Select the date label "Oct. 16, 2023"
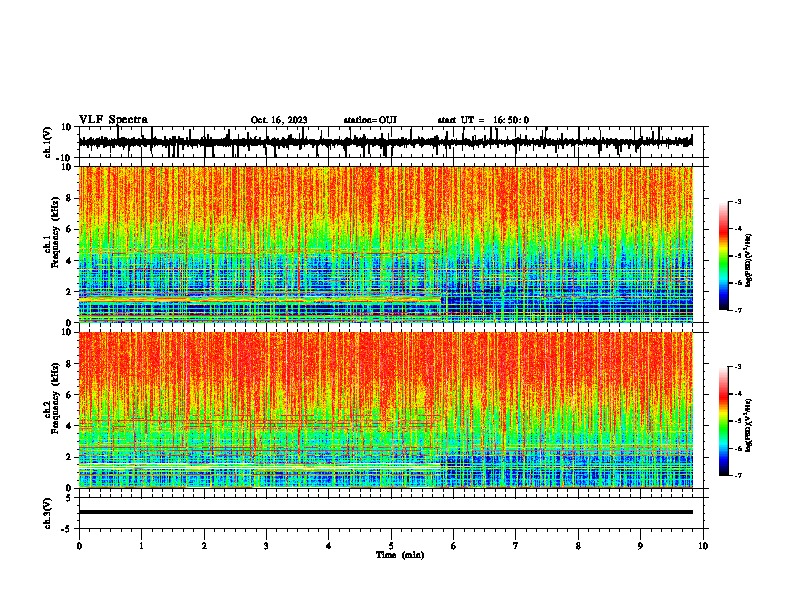 pyautogui.click(x=279, y=120)
